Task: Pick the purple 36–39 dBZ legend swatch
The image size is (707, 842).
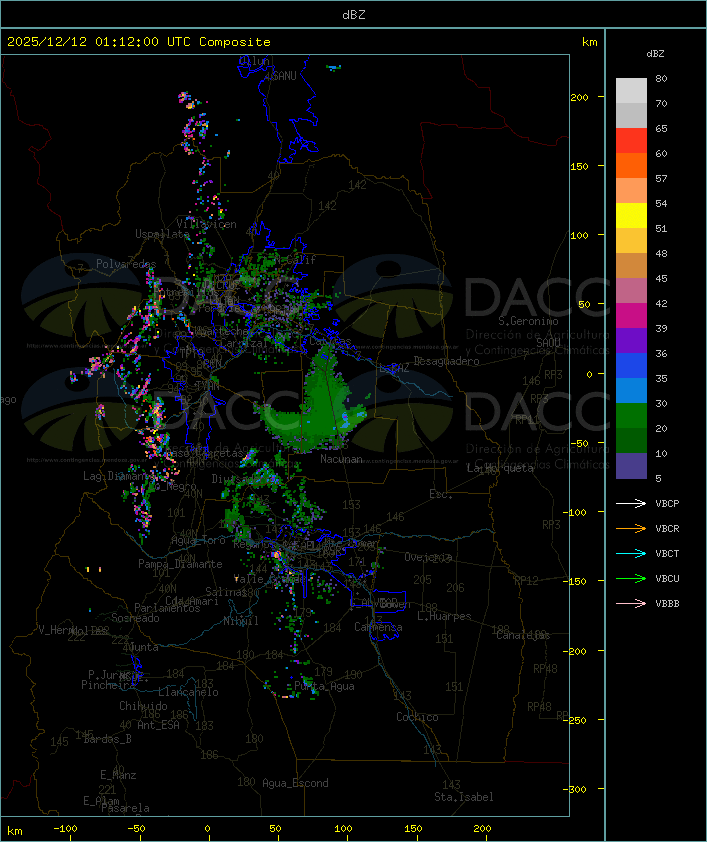Action: tap(631, 340)
